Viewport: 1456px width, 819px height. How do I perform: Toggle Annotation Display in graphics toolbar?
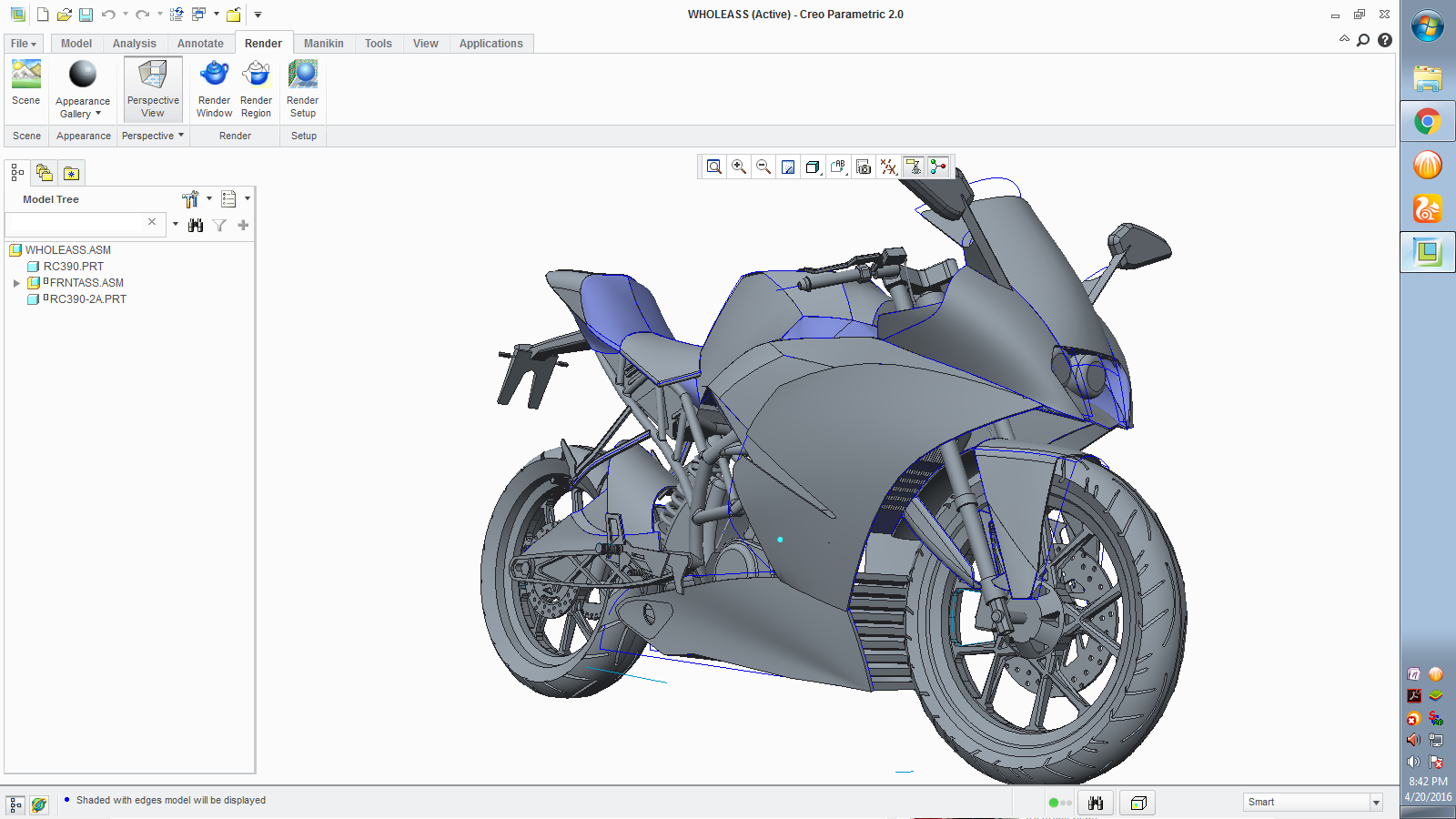pyautogui.click(x=914, y=167)
